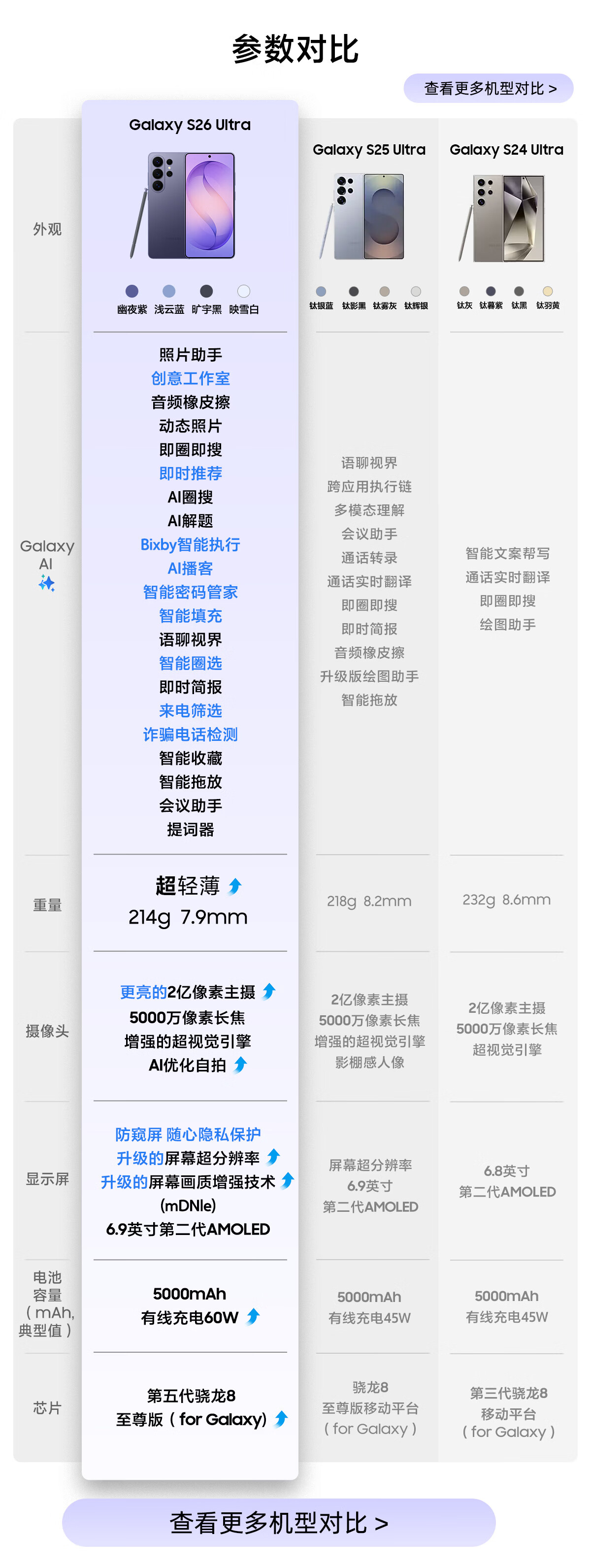Click the 跨应用执行链 text in S25 column
591x1568 pixels.
[x=369, y=487]
